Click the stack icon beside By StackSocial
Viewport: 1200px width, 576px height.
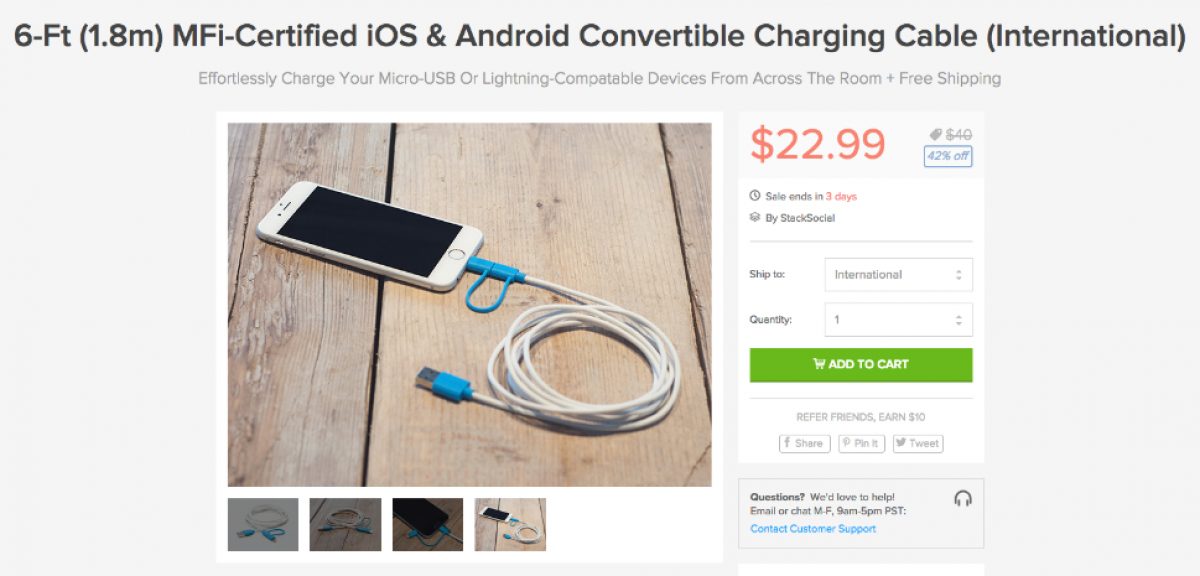(755, 217)
